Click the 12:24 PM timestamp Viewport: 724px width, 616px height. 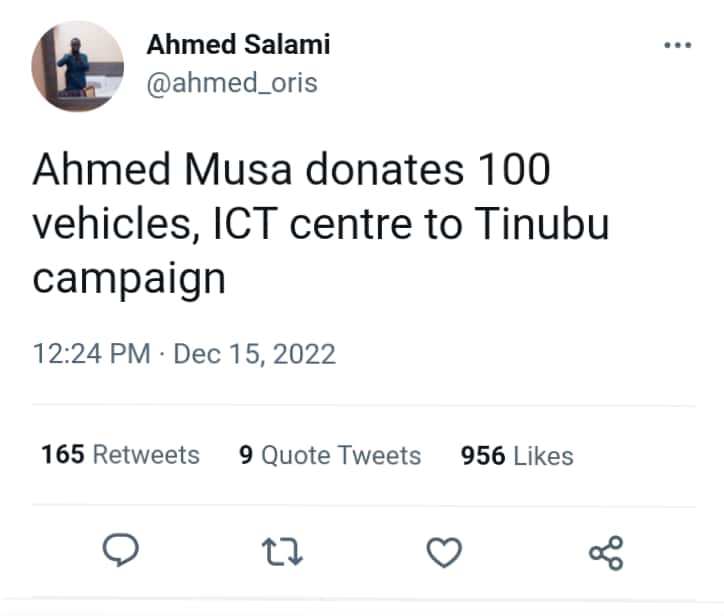pos(91,354)
